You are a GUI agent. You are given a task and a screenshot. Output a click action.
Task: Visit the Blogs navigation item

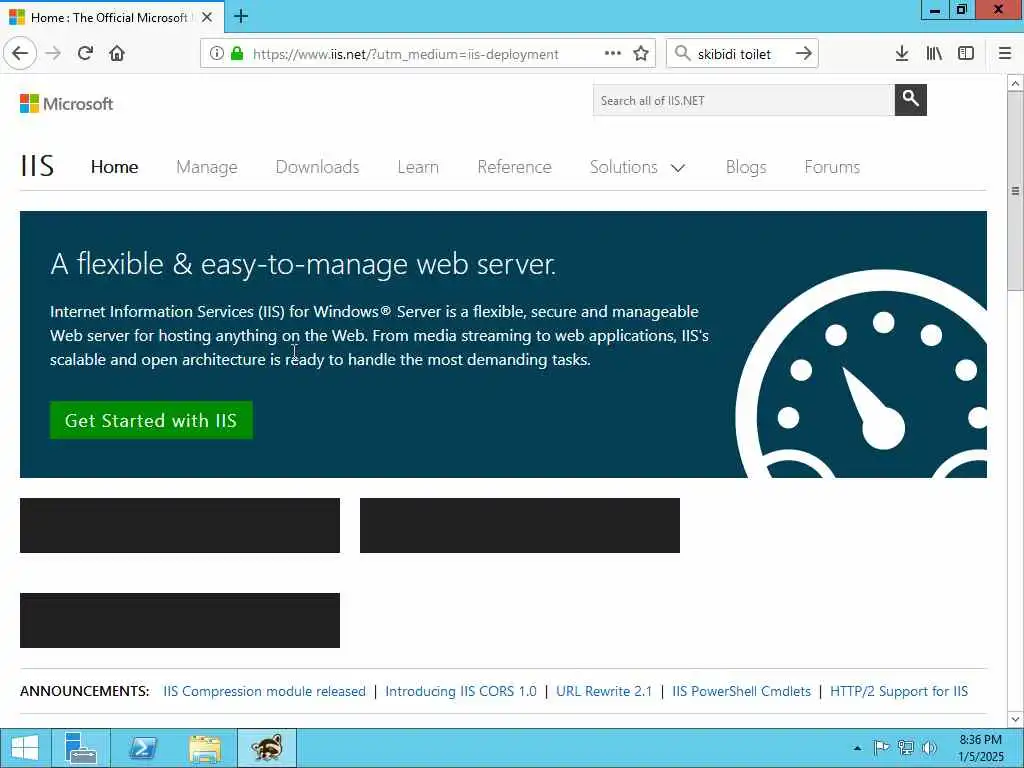click(746, 167)
